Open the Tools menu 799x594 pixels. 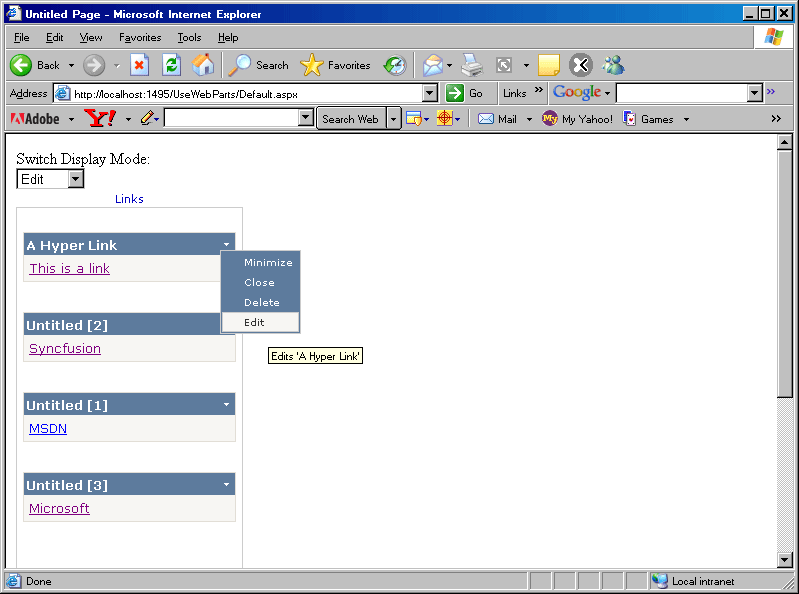click(x=189, y=37)
